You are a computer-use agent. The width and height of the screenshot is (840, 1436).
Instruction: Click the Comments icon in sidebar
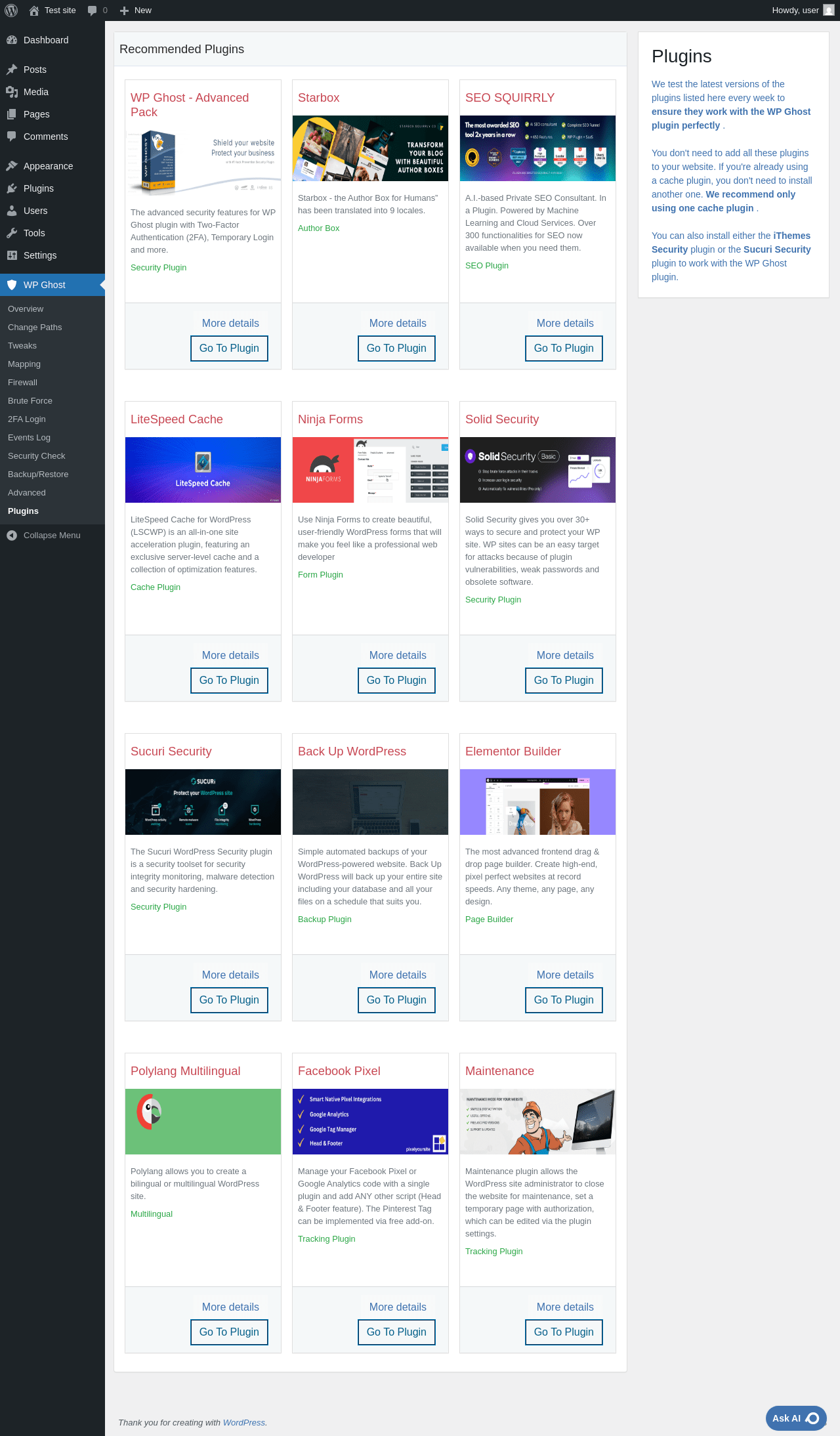click(x=12, y=137)
